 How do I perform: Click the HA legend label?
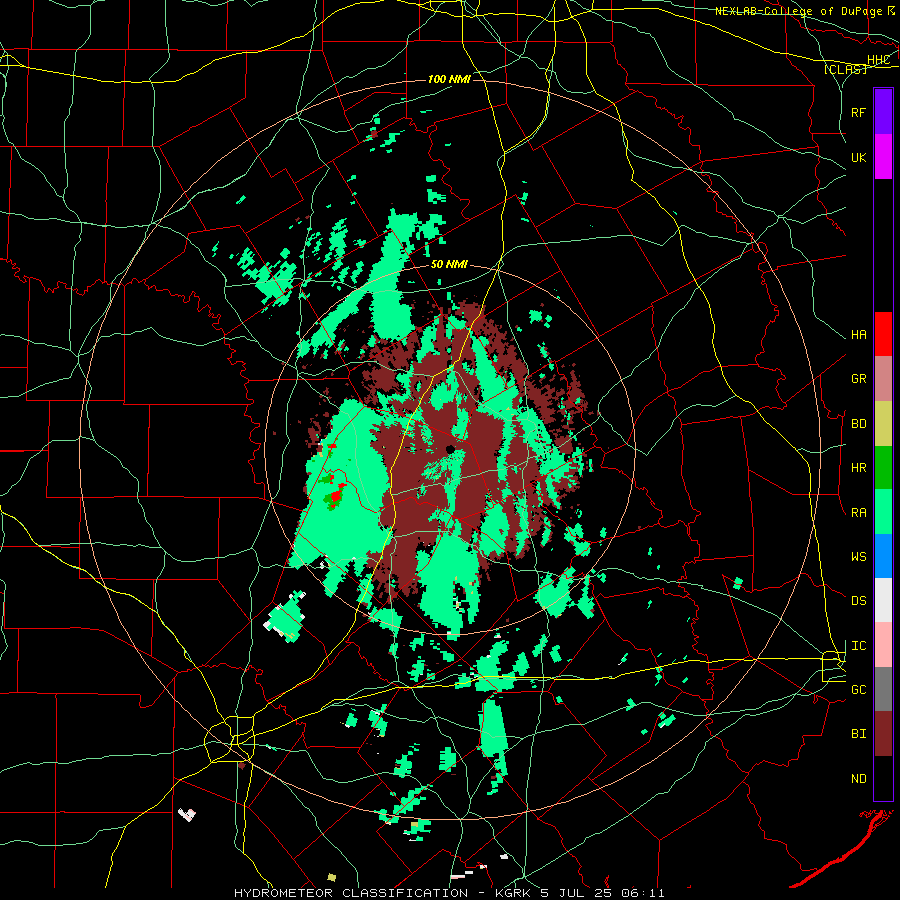(x=858, y=334)
